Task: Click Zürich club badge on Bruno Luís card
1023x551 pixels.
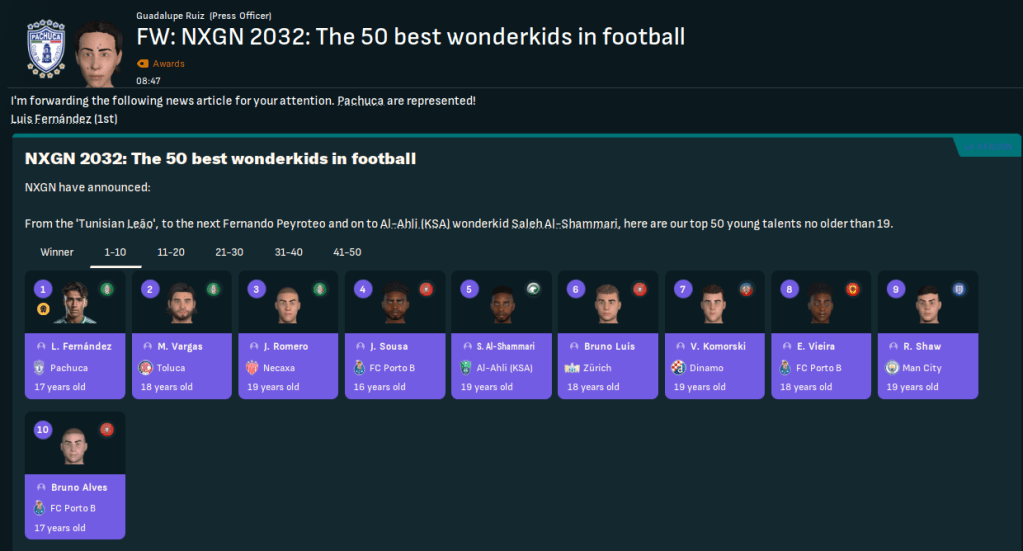Action: click(572, 368)
